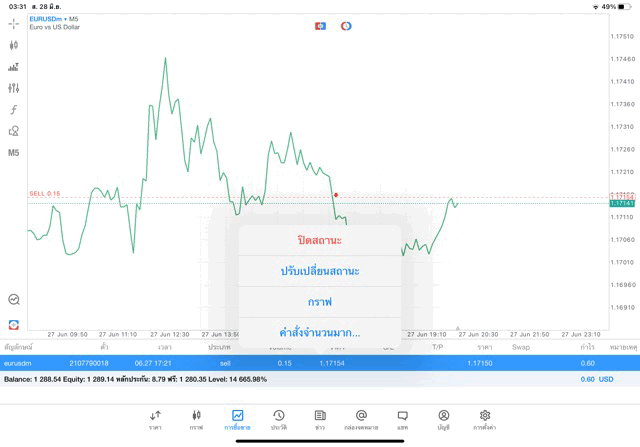
Task: Open the ประวัติ history tab
Action: point(279,419)
